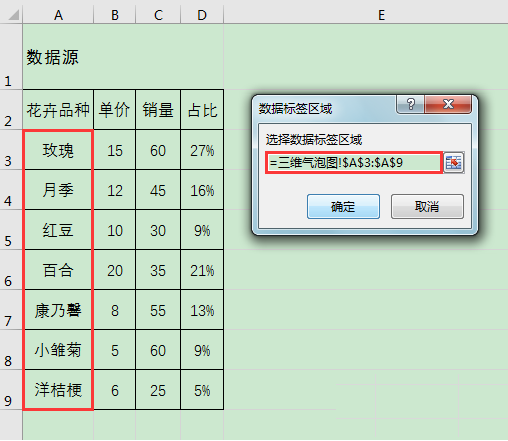Click the 洋桔梗 price cell 6

(115, 390)
